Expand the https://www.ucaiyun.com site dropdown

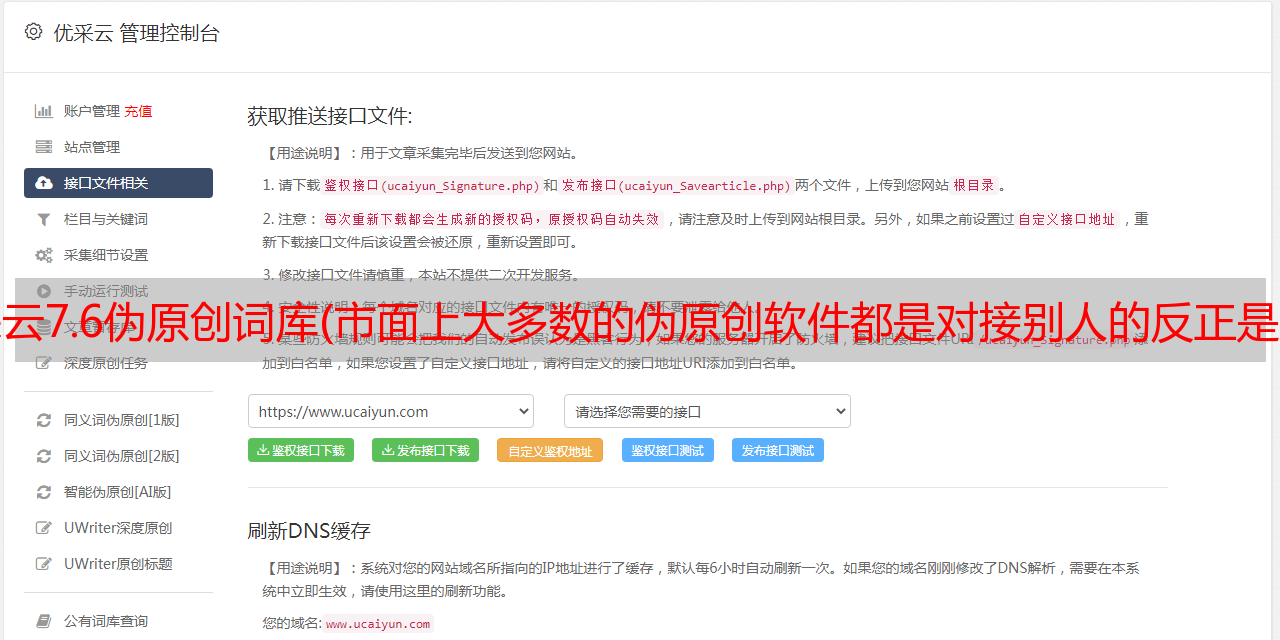click(x=391, y=411)
